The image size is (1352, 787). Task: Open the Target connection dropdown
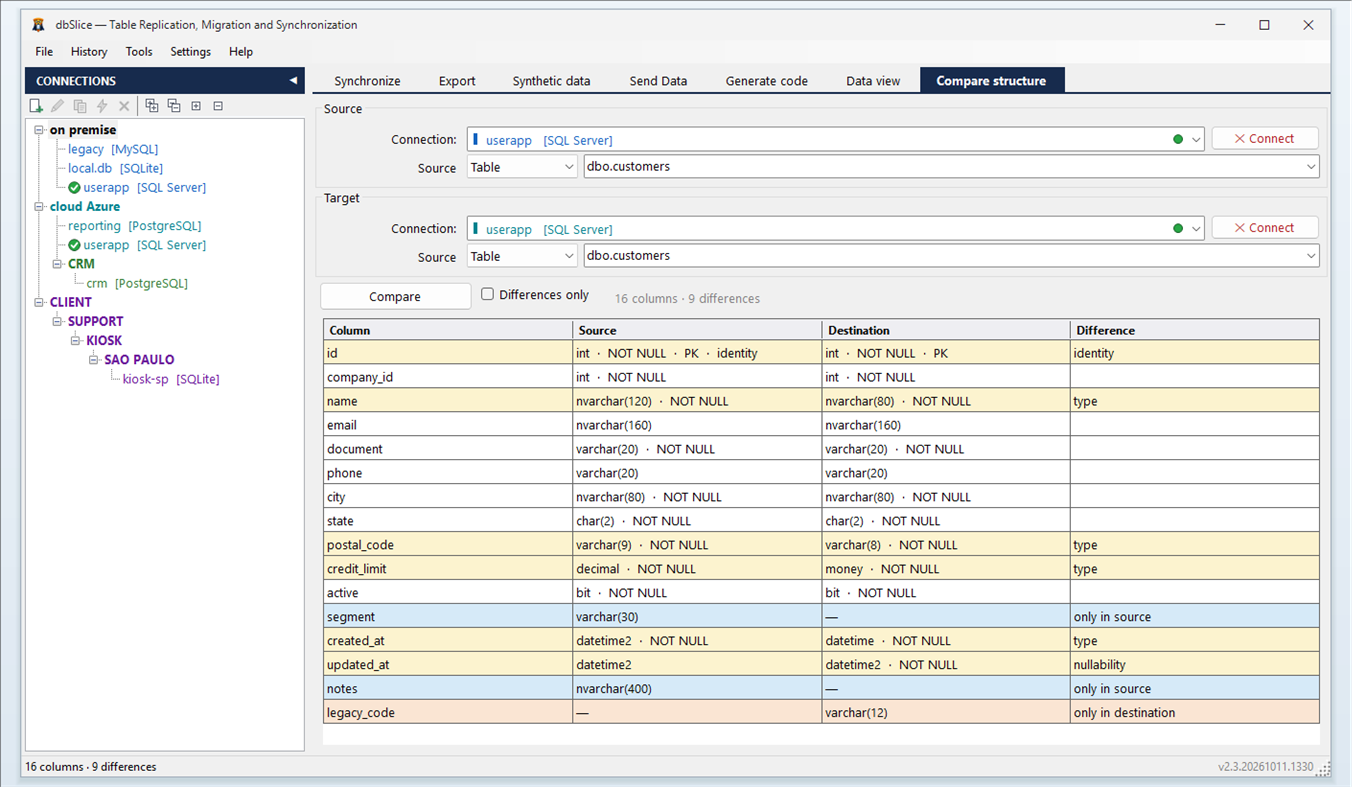coord(1196,229)
